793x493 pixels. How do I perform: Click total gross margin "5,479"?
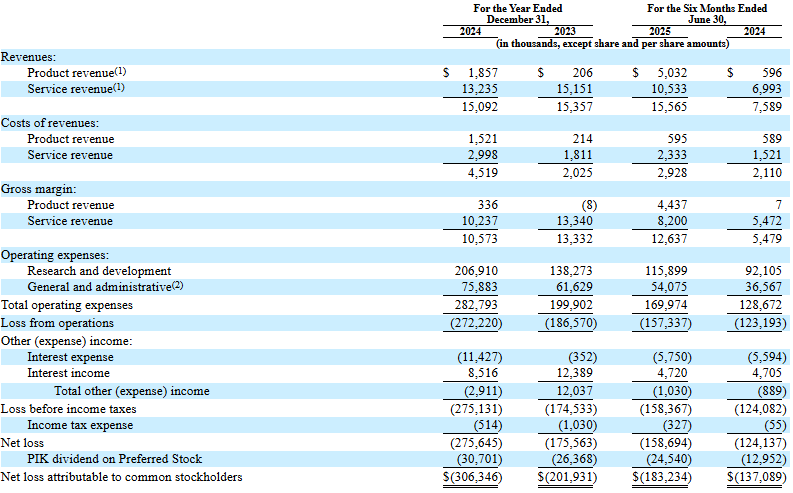pos(767,239)
